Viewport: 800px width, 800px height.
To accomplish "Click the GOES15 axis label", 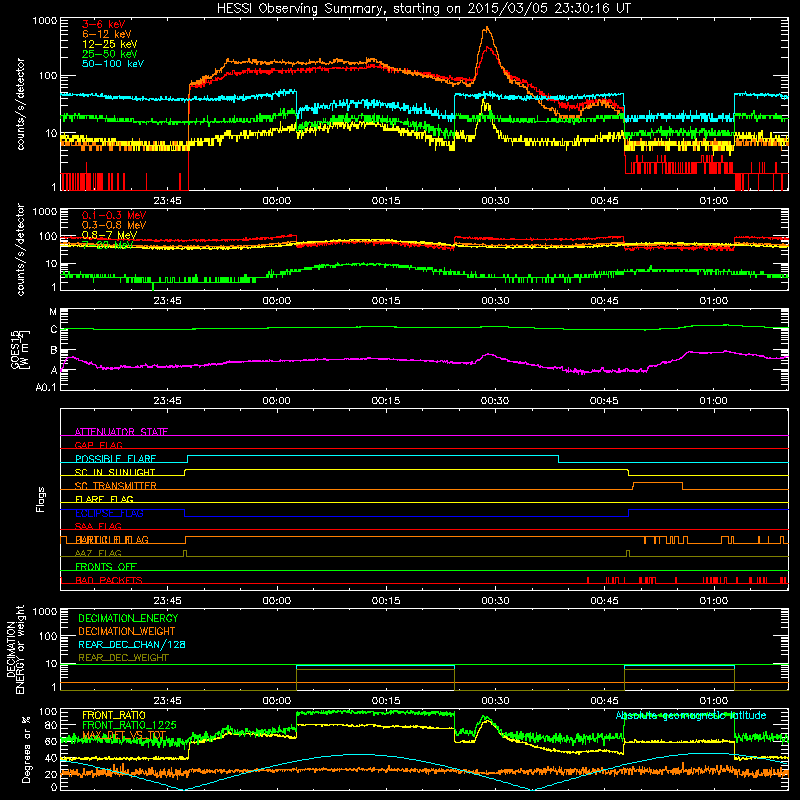I will (20, 349).
